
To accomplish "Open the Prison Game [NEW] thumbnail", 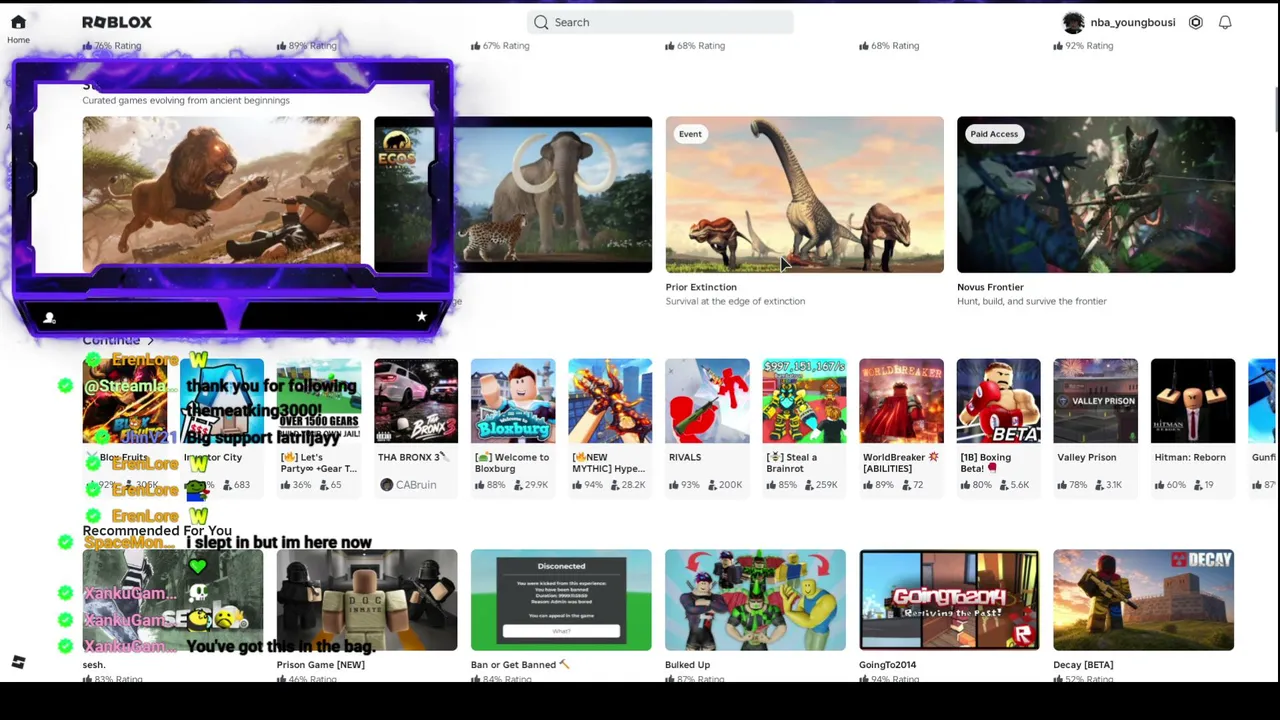I will point(367,600).
